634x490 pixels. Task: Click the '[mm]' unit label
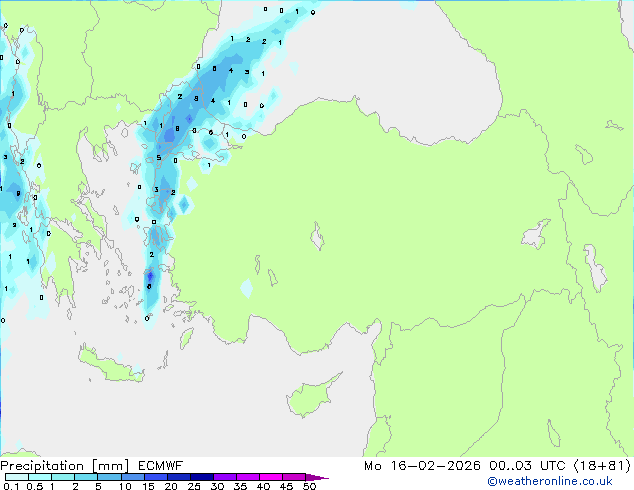[x=110, y=466]
